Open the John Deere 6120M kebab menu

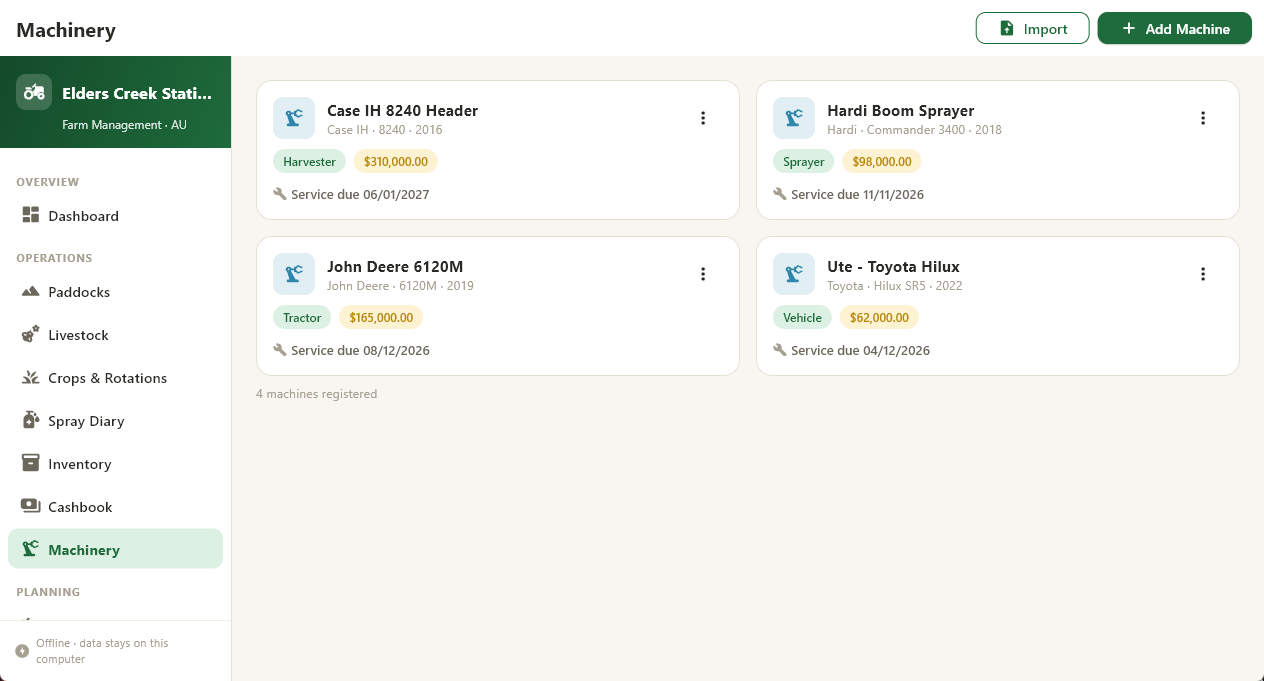coord(703,274)
